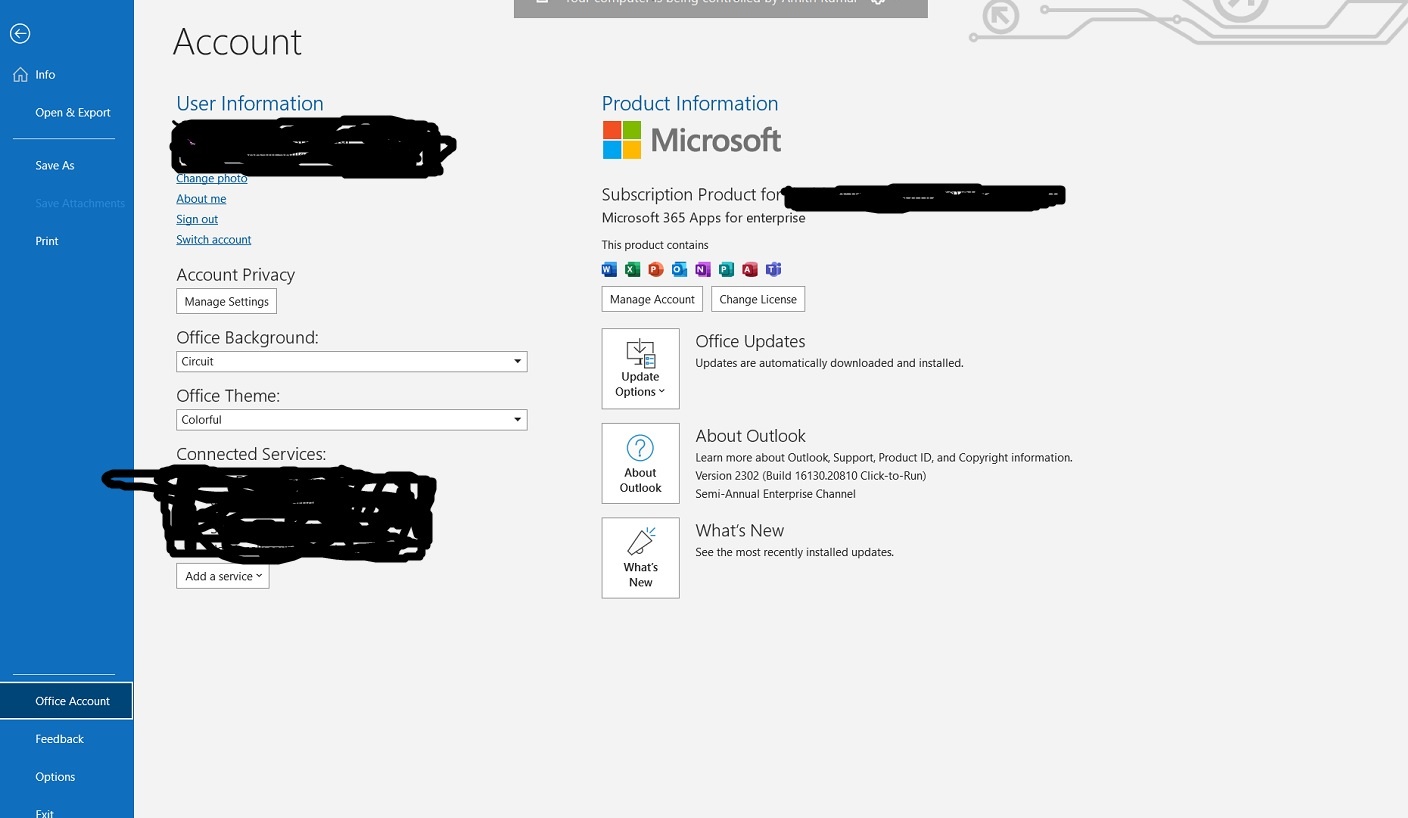The height and width of the screenshot is (818, 1408).
Task: Open About Outlook dialog
Action: [x=641, y=463]
